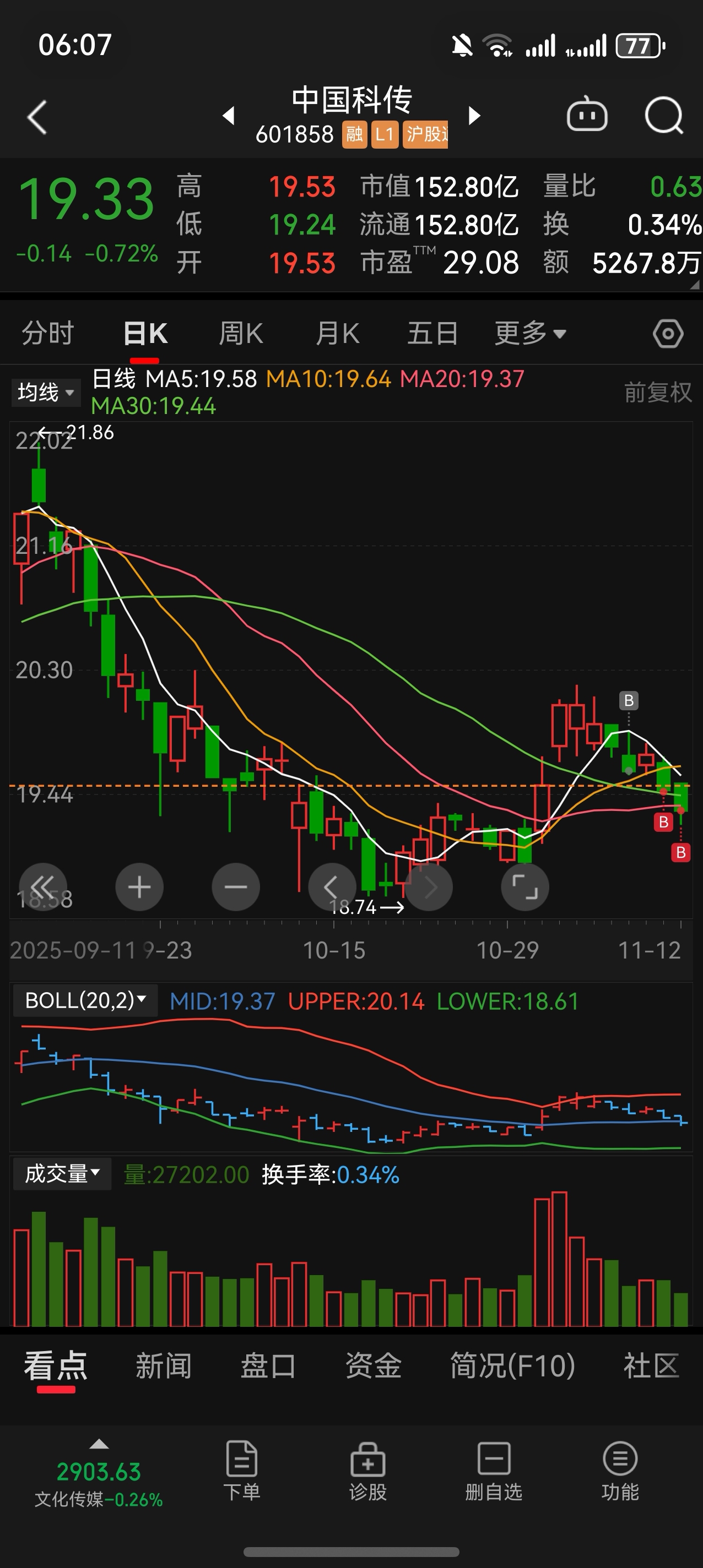This screenshot has width=703, height=1568.
Task: Tap BOLL MID:19.37 value
Action: [223, 1001]
